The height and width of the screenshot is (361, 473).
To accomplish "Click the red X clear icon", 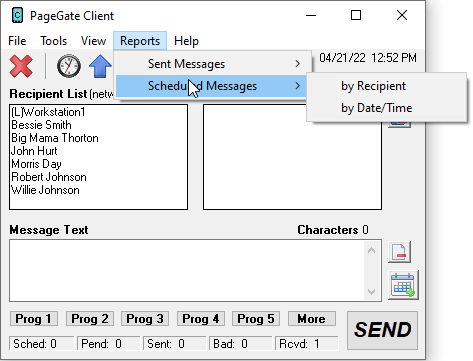I will click(x=21, y=66).
